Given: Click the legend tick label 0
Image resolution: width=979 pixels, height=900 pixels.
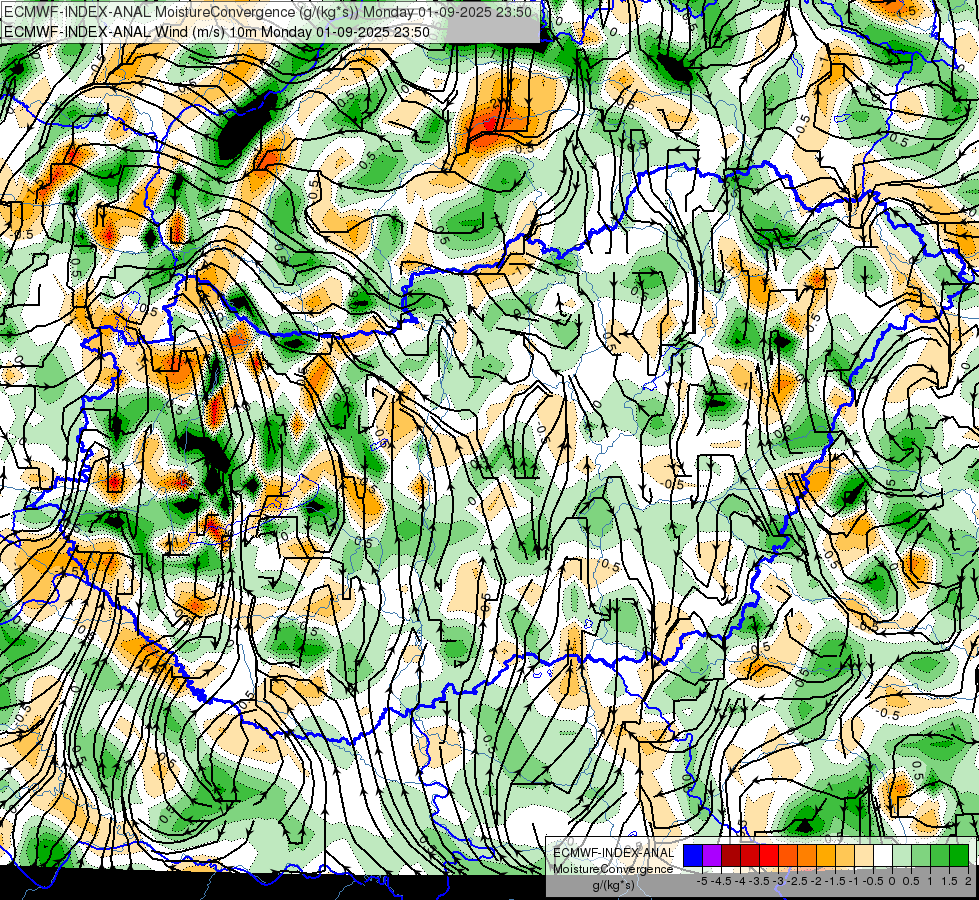Looking at the screenshot, I should point(892,881).
